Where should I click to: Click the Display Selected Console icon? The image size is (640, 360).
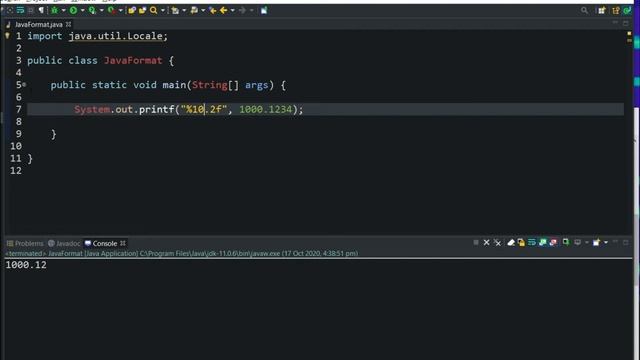click(x=578, y=242)
